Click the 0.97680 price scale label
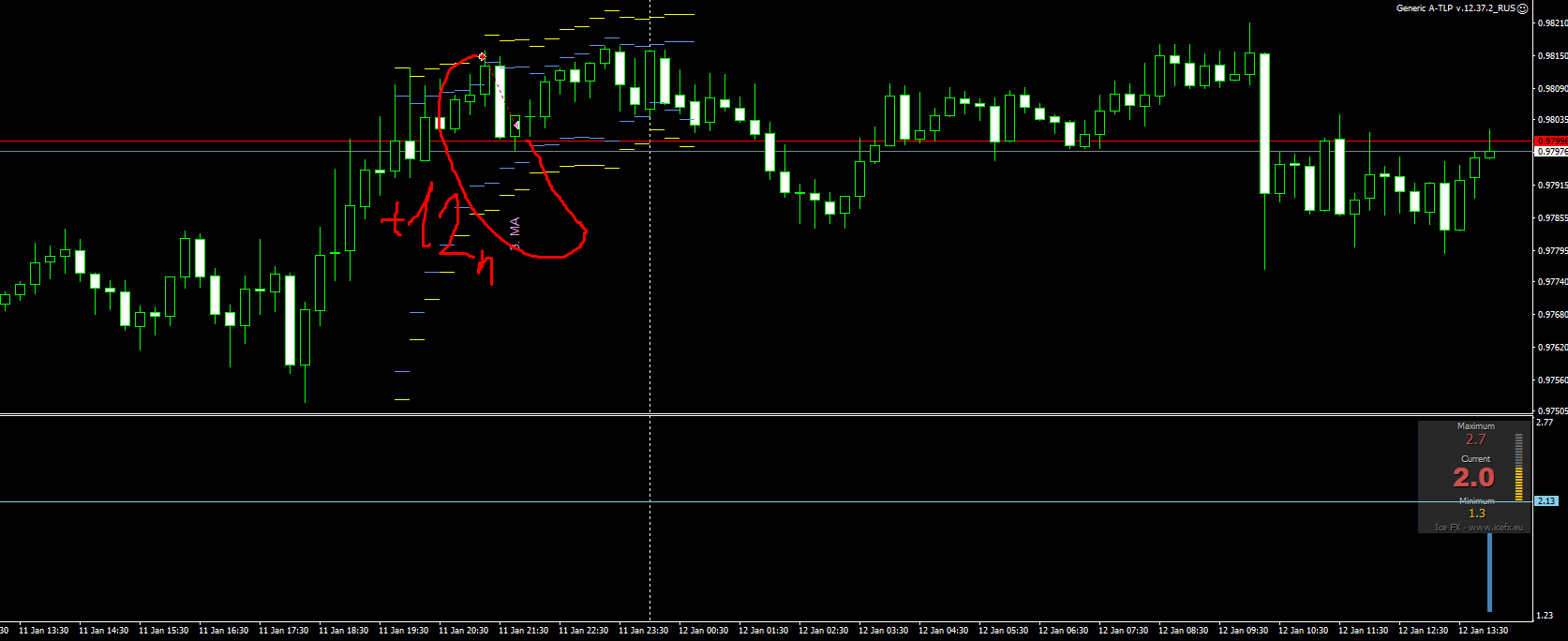The image size is (1568, 641). [x=1552, y=315]
